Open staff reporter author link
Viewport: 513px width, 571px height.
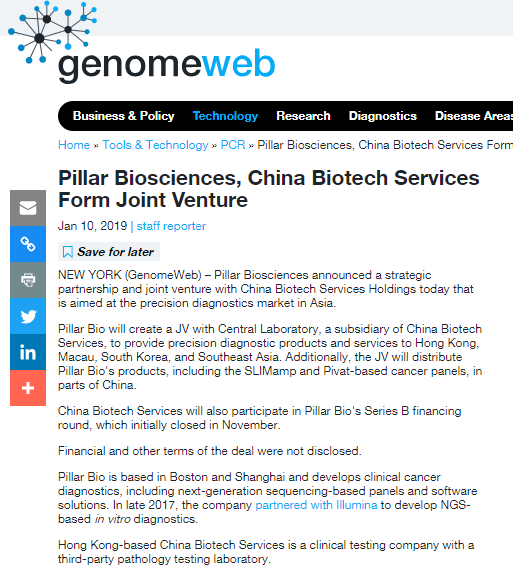[171, 226]
